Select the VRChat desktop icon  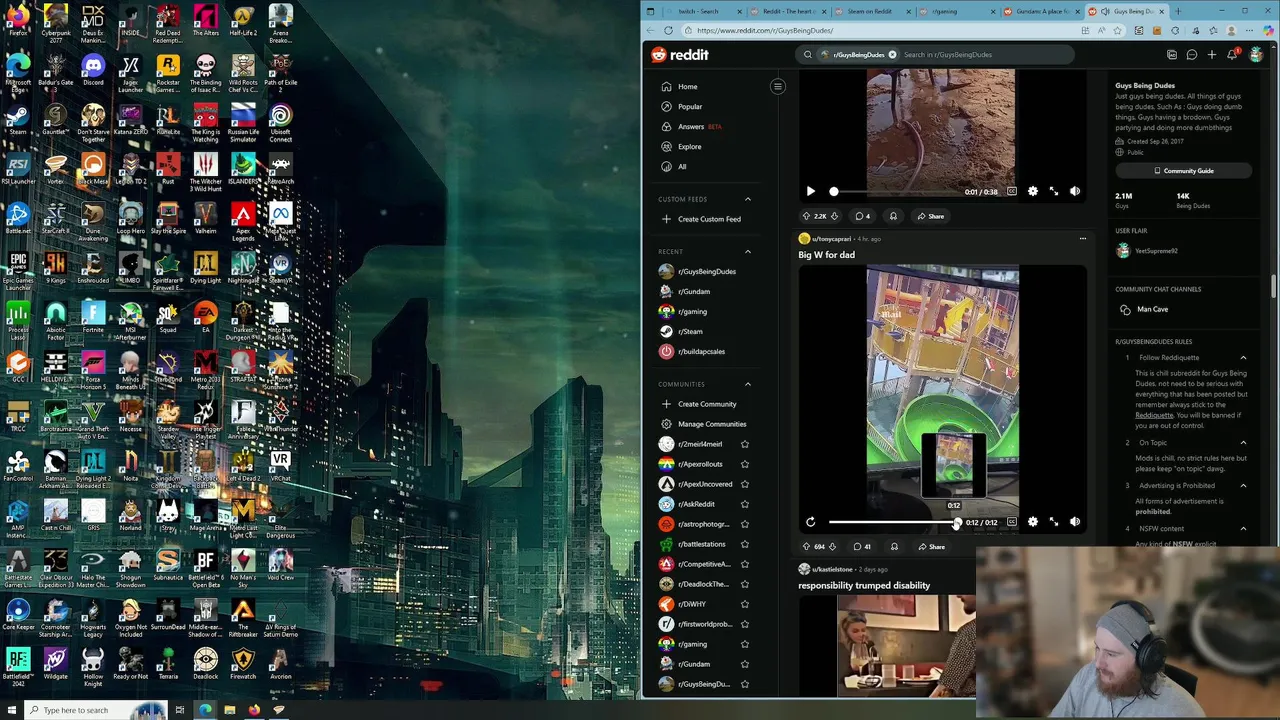point(280,466)
